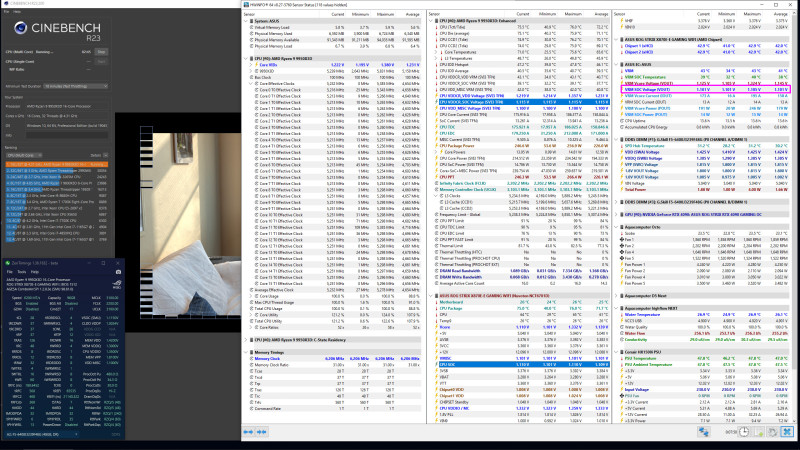Select the highlighted CPU SOC row under Nuvoton
Screen dimensions: 800x450
click(x=522, y=365)
